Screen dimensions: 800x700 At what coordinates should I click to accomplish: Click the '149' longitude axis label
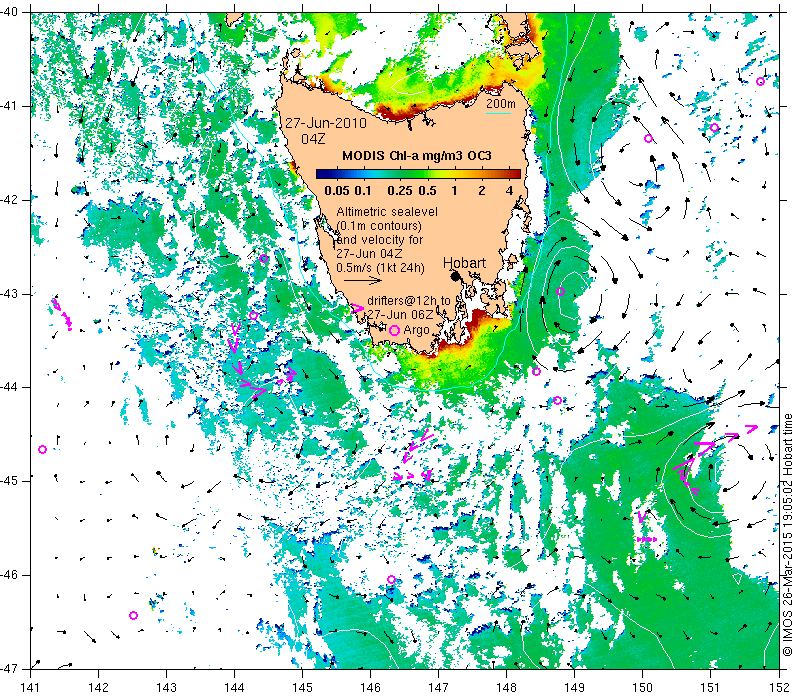574,688
